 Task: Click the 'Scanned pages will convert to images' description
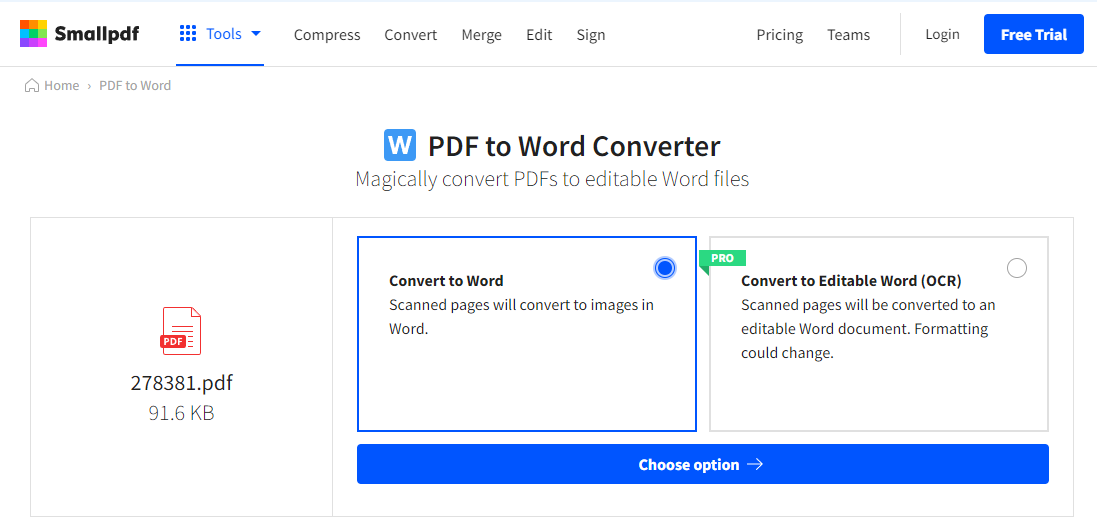[x=521, y=316]
